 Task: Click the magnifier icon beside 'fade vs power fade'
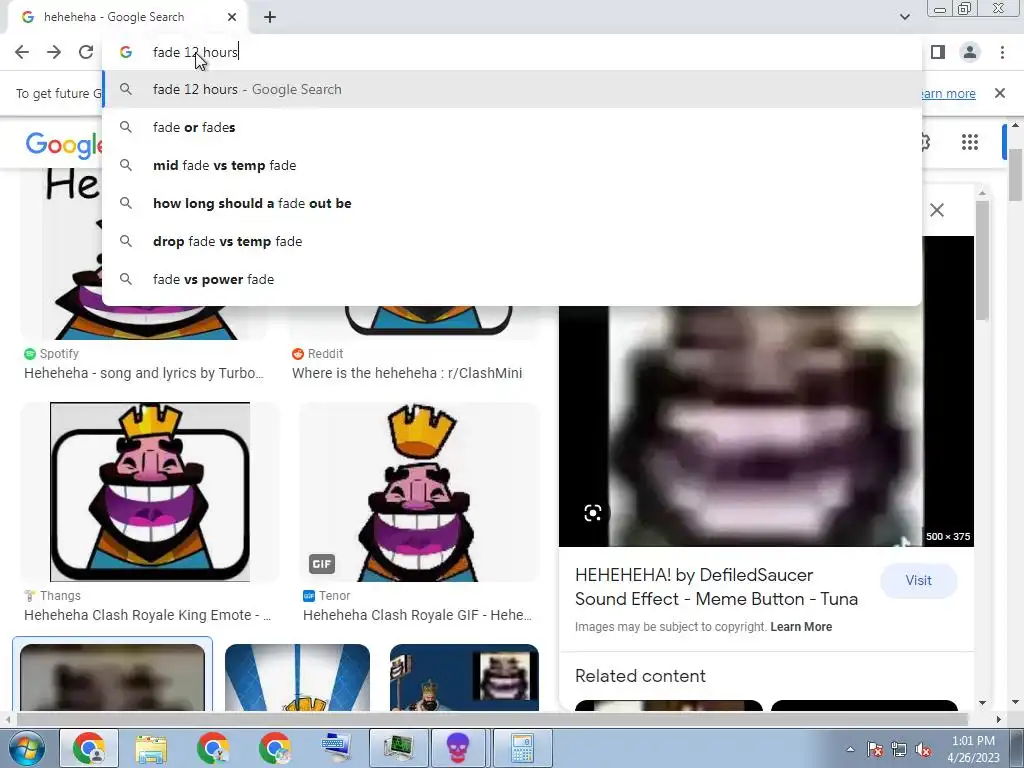tap(126, 279)
